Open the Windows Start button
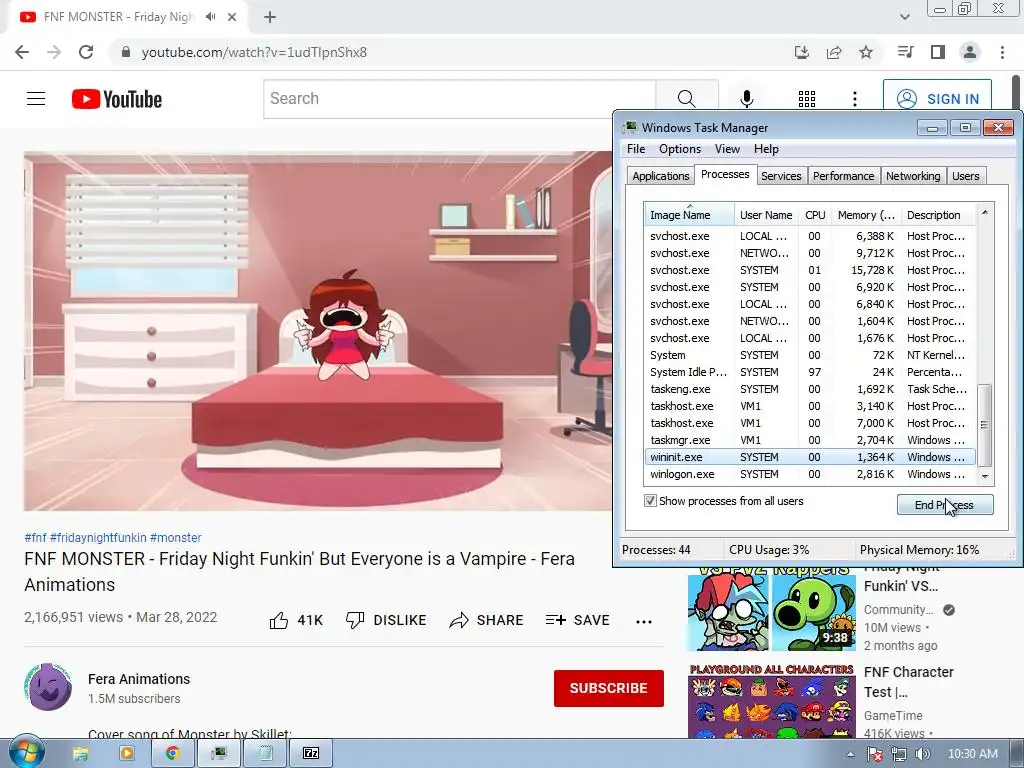This screenshot has height=768, width=1024. point(26,753)
